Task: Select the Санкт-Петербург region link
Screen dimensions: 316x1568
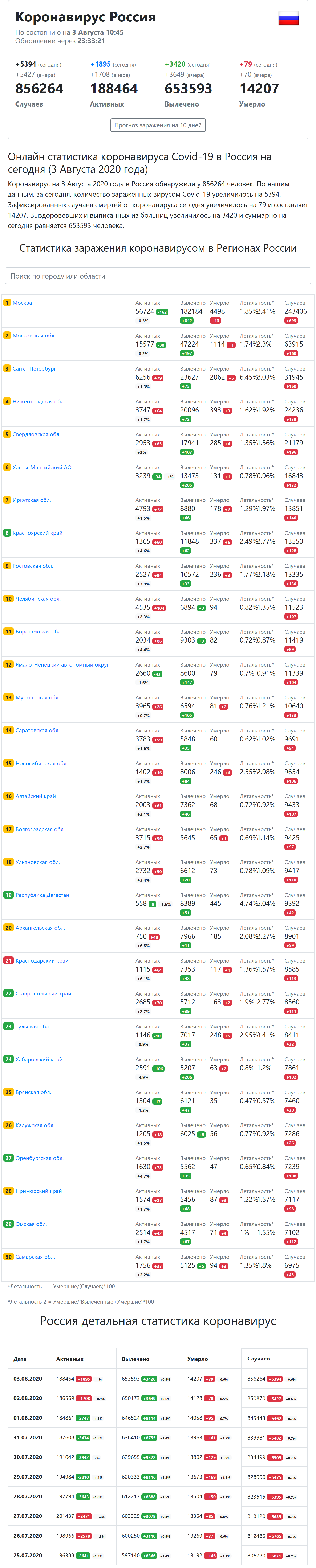Action: (34, 368)
